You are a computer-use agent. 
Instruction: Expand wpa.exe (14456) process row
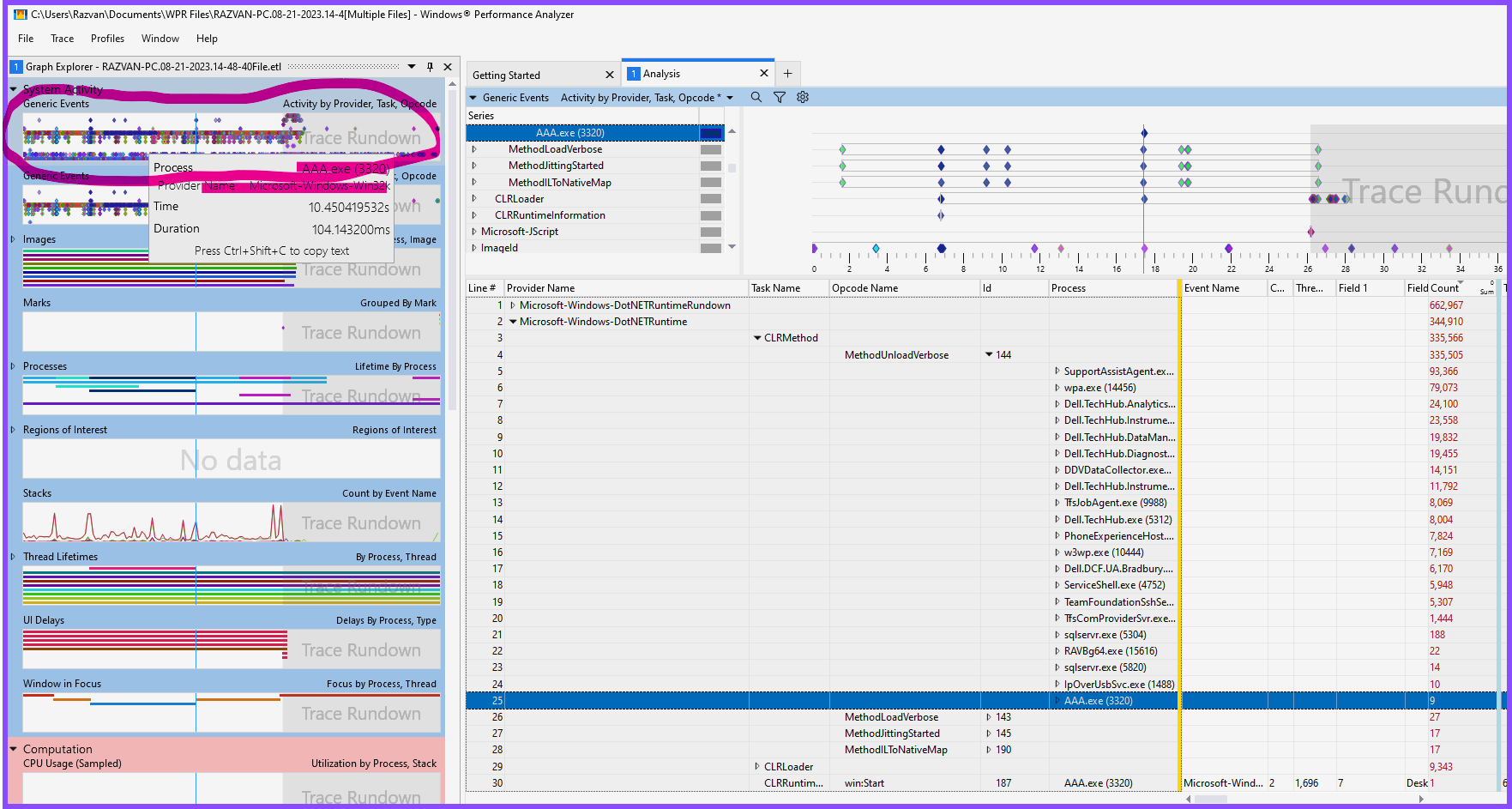1057,388
